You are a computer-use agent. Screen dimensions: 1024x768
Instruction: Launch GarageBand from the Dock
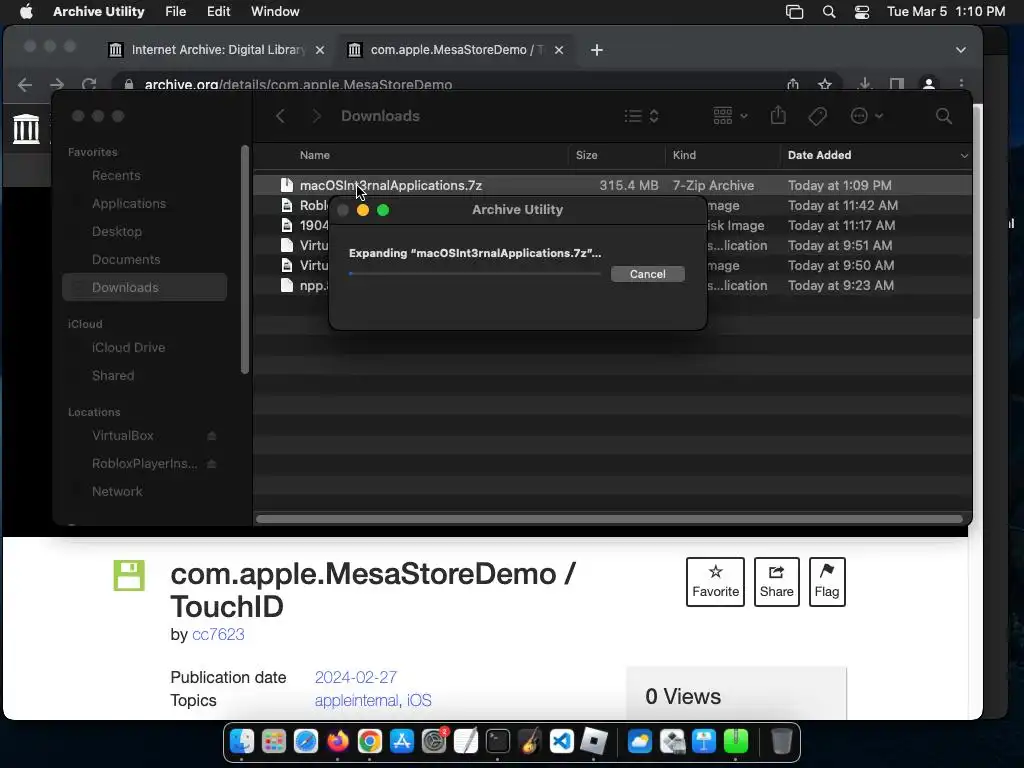click(x=530, y=742)
